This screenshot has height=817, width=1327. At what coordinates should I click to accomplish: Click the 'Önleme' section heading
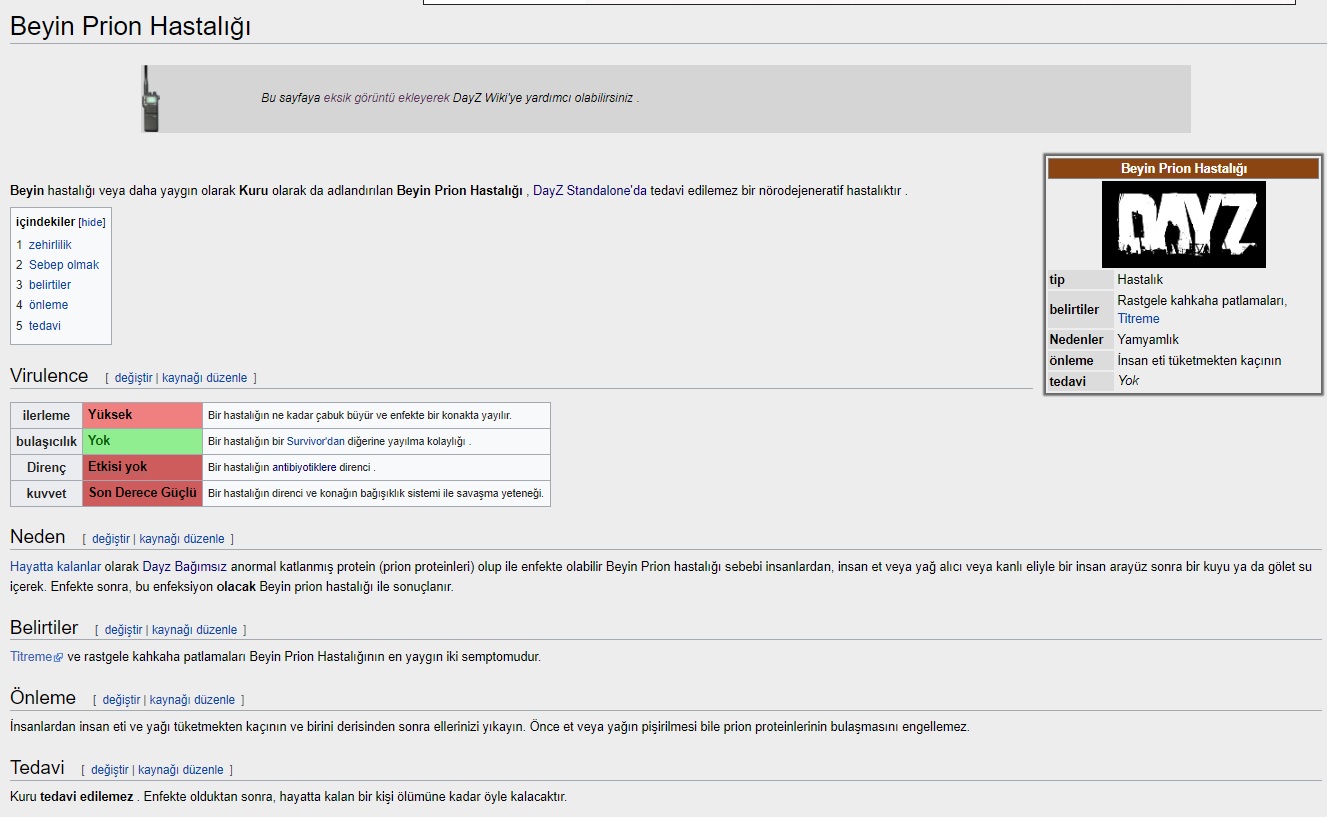tap(43, 698)
